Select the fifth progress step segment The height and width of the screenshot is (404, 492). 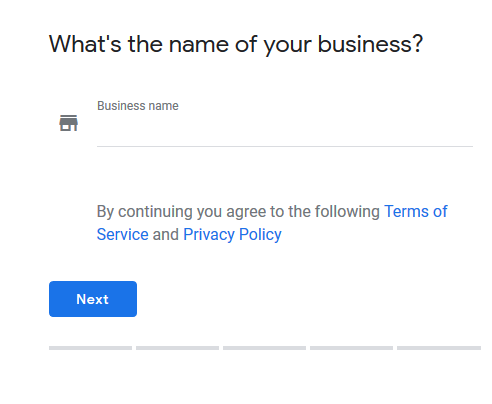click(439, 348)
